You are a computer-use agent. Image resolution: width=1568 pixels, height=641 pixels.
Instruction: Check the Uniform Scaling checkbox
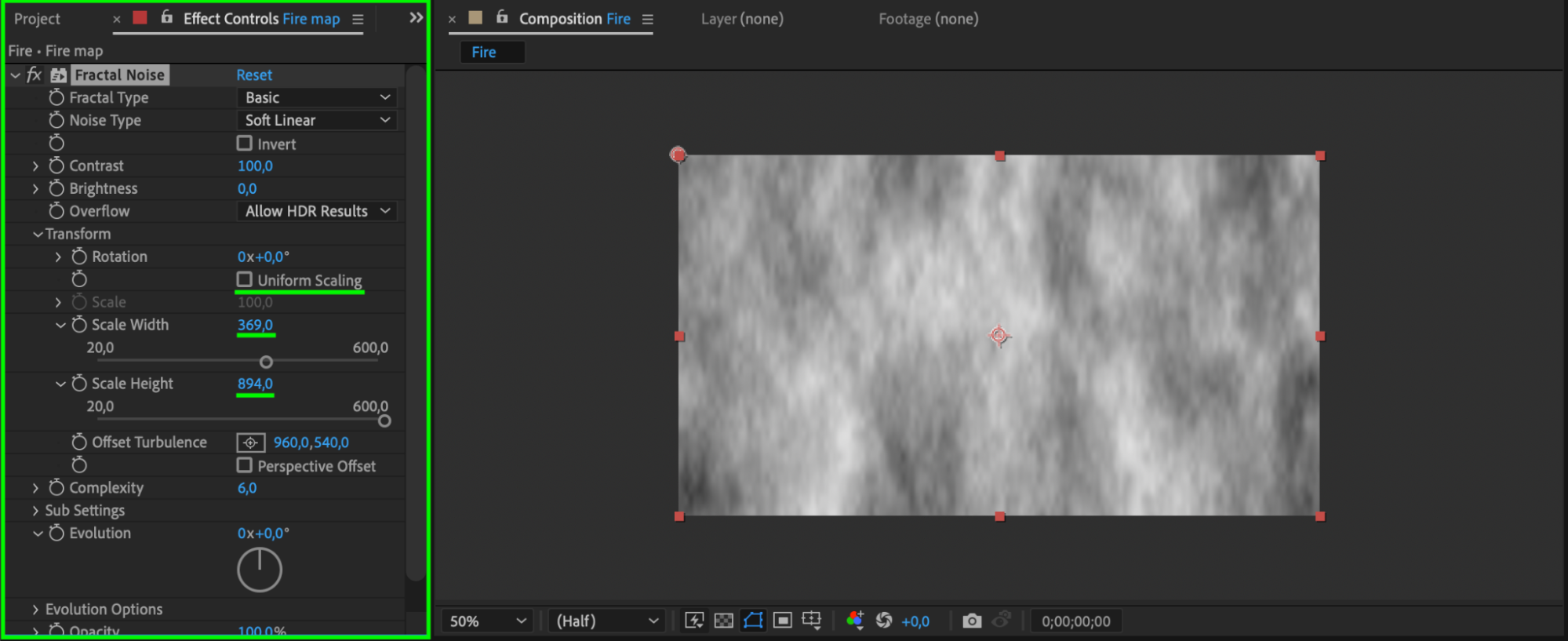point(245,279)
